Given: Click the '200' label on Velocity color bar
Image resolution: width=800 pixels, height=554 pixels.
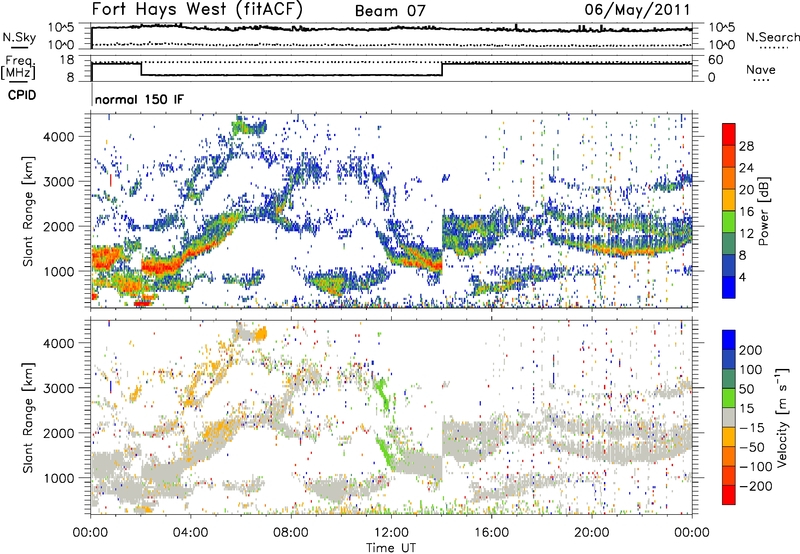Looking at the screenshot, I should tap(751, 350).
